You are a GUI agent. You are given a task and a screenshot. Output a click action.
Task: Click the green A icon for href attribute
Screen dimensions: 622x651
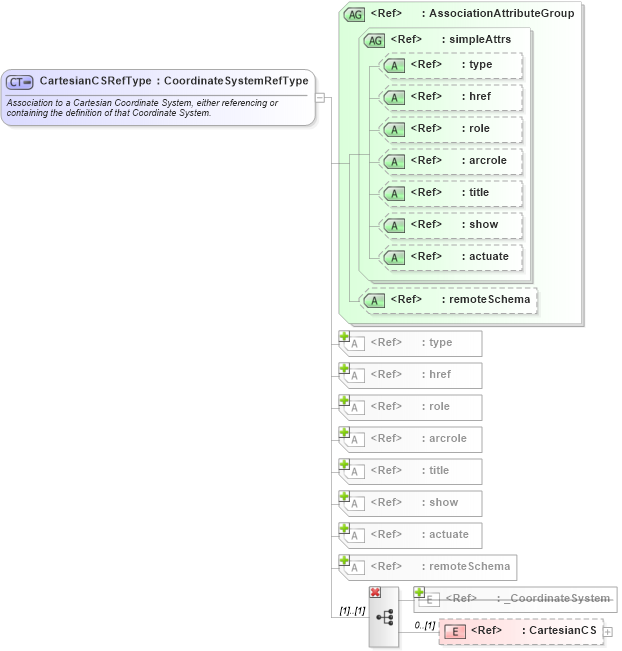click(x=394, y=98)
